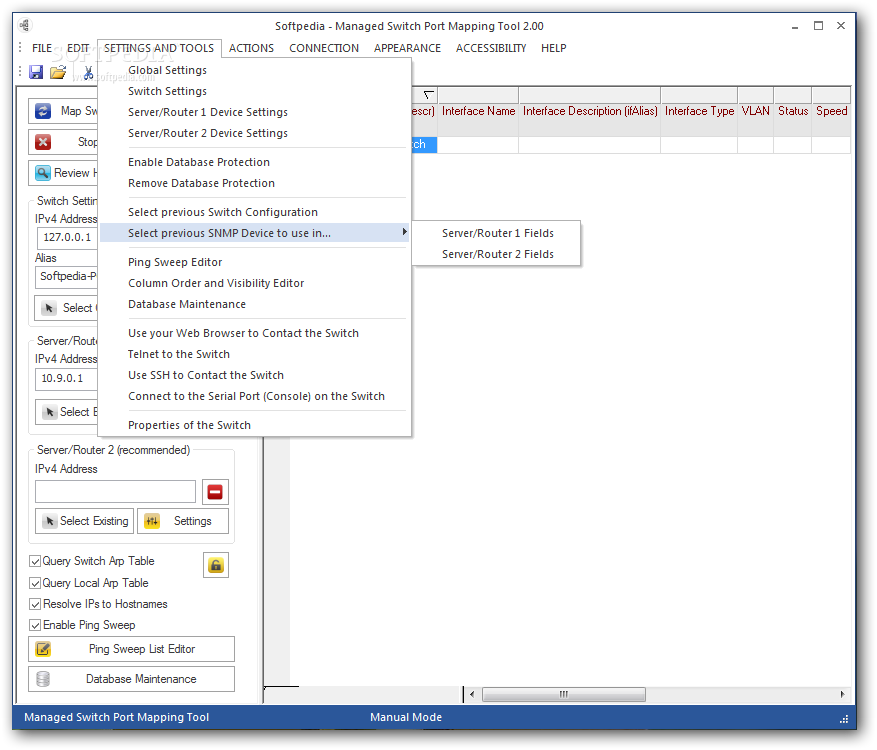Select Connect to the Serial Port (Console)
Image resolution: width=877 pixels, height=750 pixels.
coord(254,396)
